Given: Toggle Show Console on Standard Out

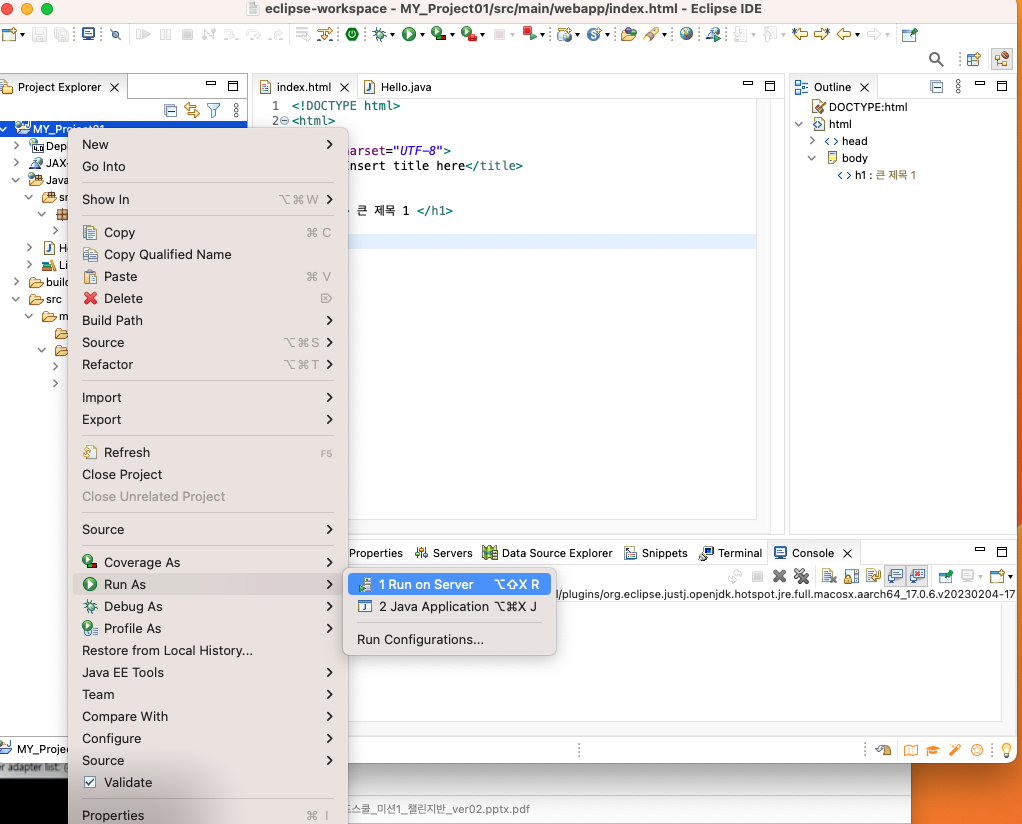Looking at the screenshot, I should 896,576.
